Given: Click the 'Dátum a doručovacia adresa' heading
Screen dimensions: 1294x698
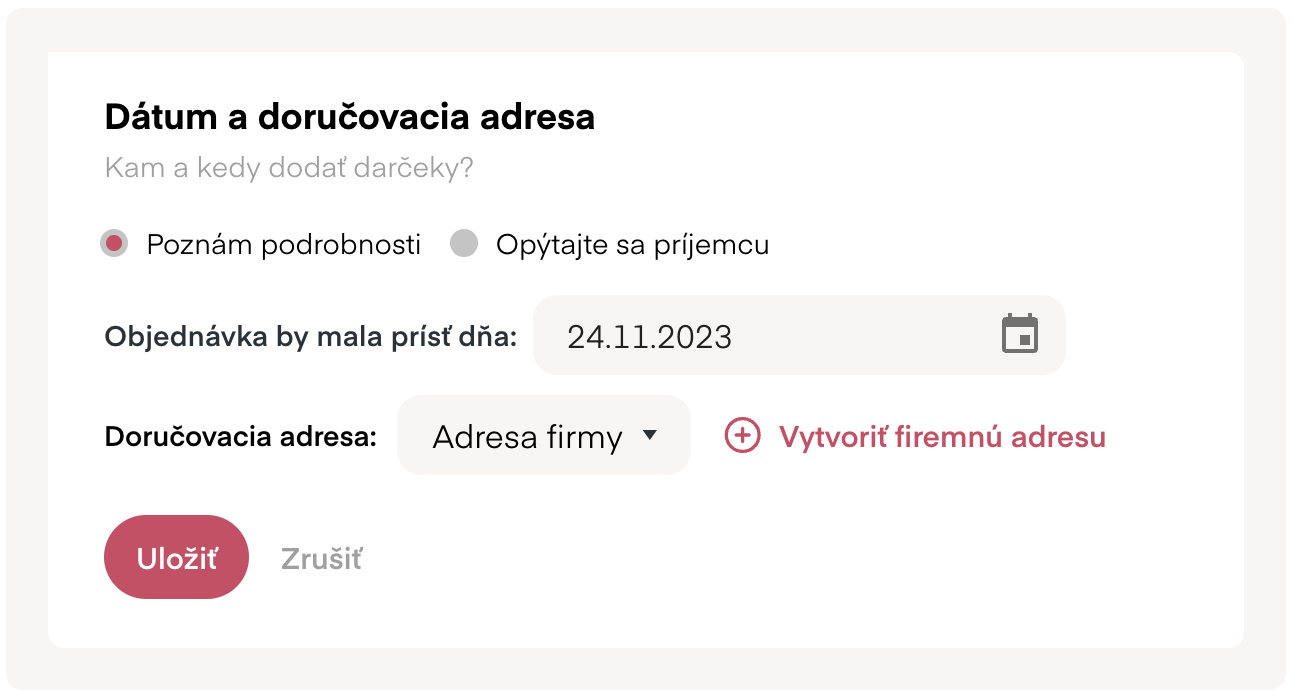Looking at the screenshot, I should click(350, 117).
